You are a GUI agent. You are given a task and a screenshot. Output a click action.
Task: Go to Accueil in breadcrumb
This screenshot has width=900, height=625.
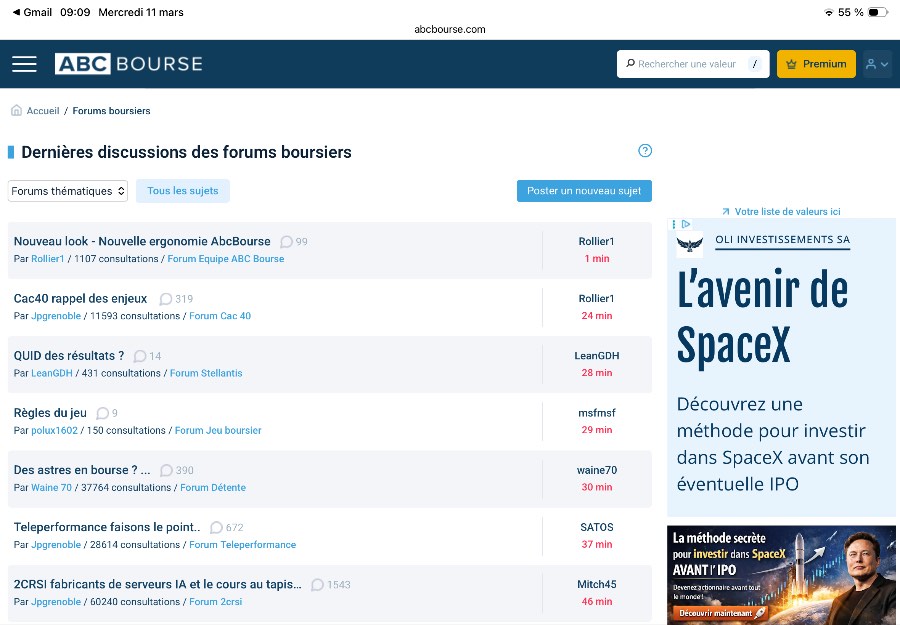tap(43, 111)
